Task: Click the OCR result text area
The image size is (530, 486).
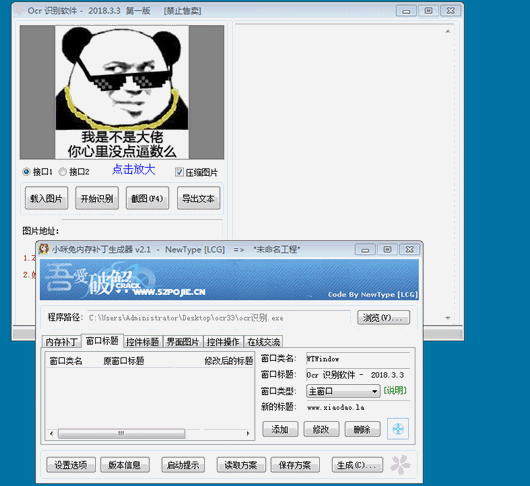Action: pyautogui.click(x=339, y=174)
